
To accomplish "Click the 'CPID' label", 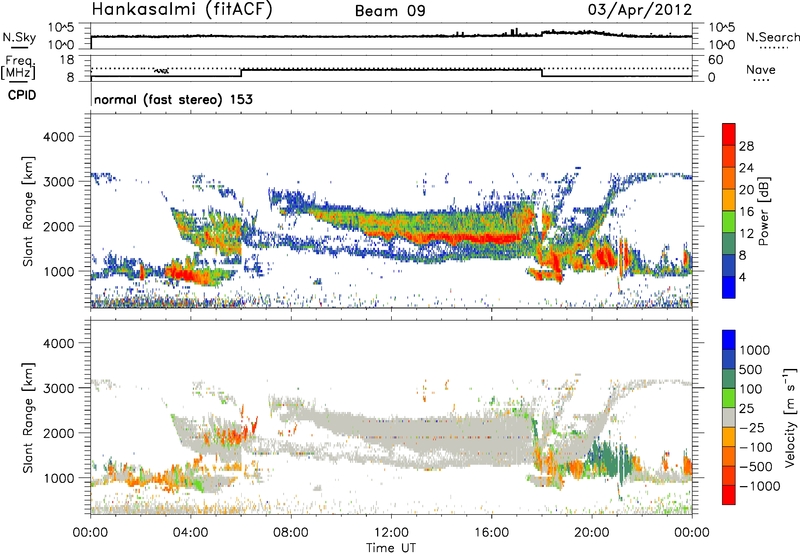I will coord(22,95).
